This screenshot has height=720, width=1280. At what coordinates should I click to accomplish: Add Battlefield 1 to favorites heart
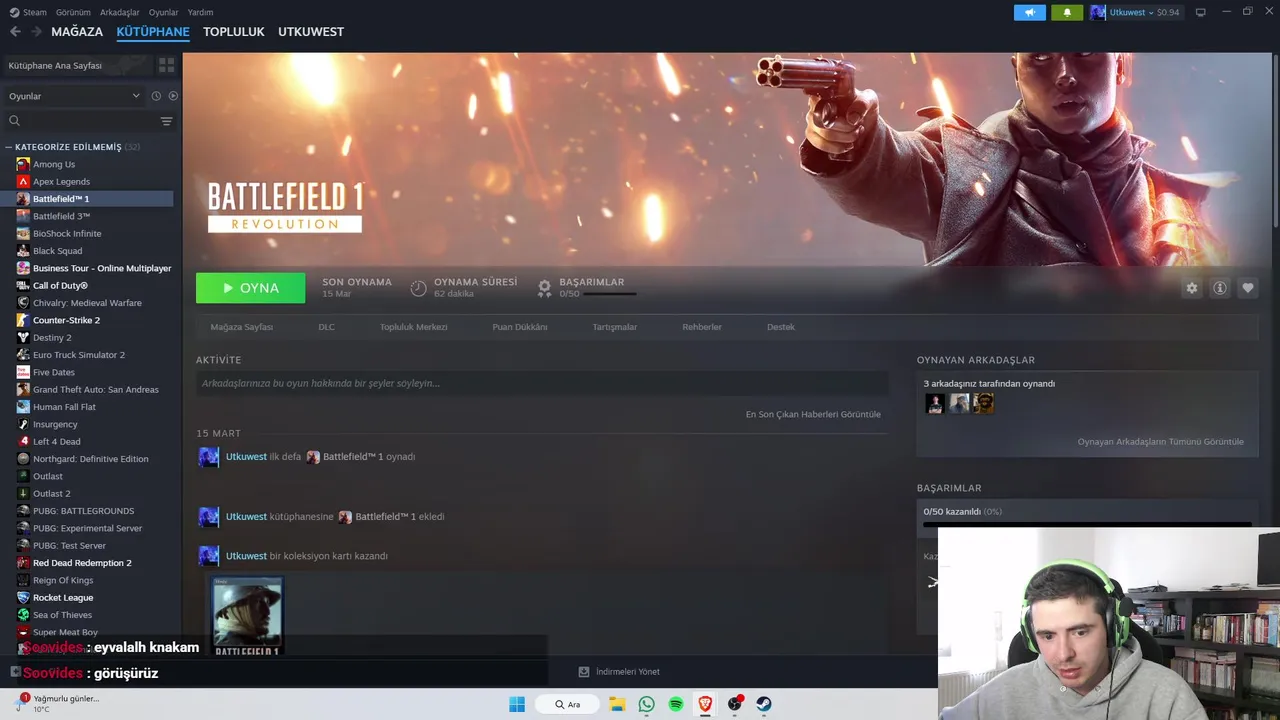coord(1248,288)
